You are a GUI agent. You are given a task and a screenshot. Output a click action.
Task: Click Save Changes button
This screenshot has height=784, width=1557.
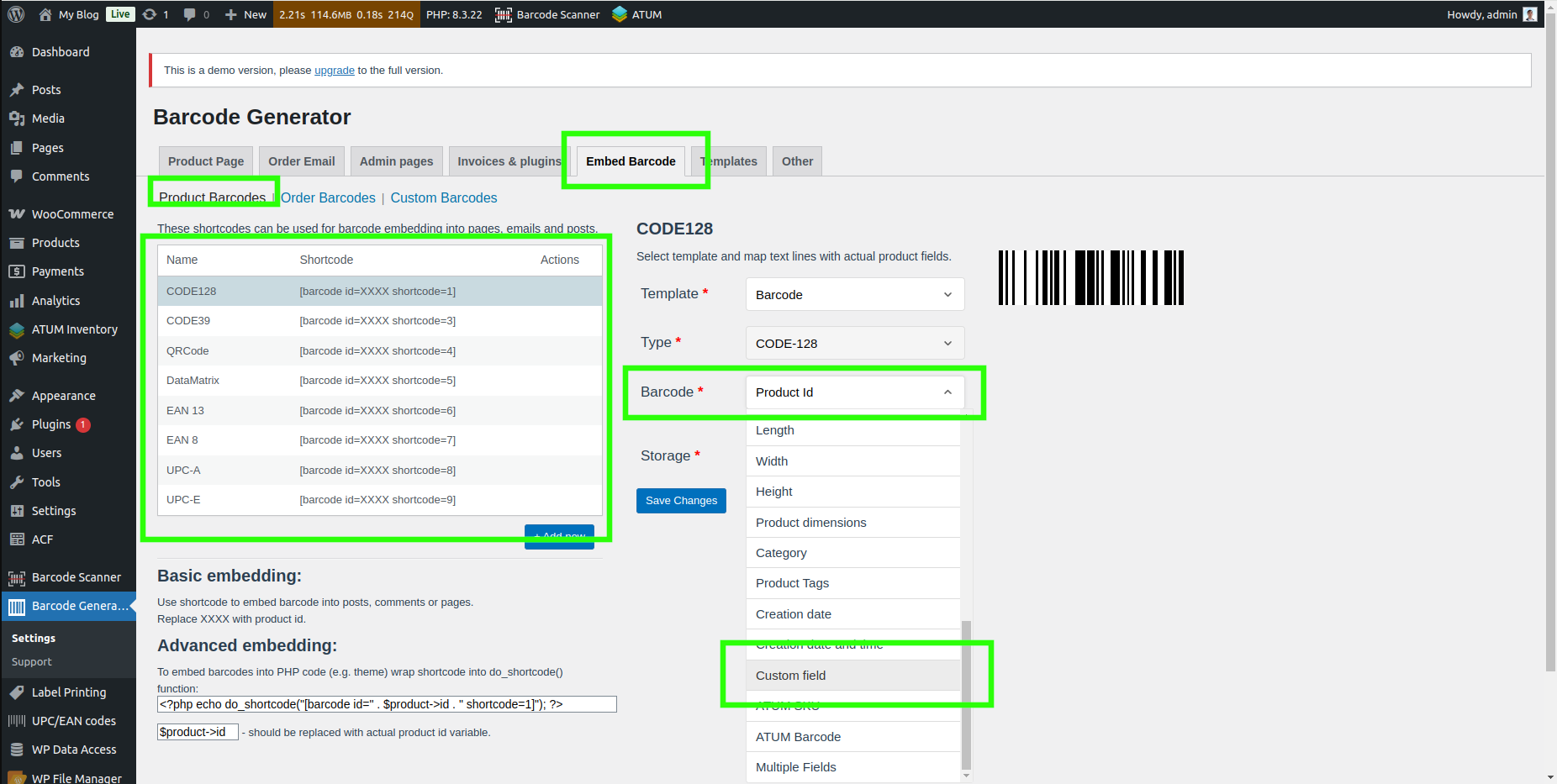(681, 501)
